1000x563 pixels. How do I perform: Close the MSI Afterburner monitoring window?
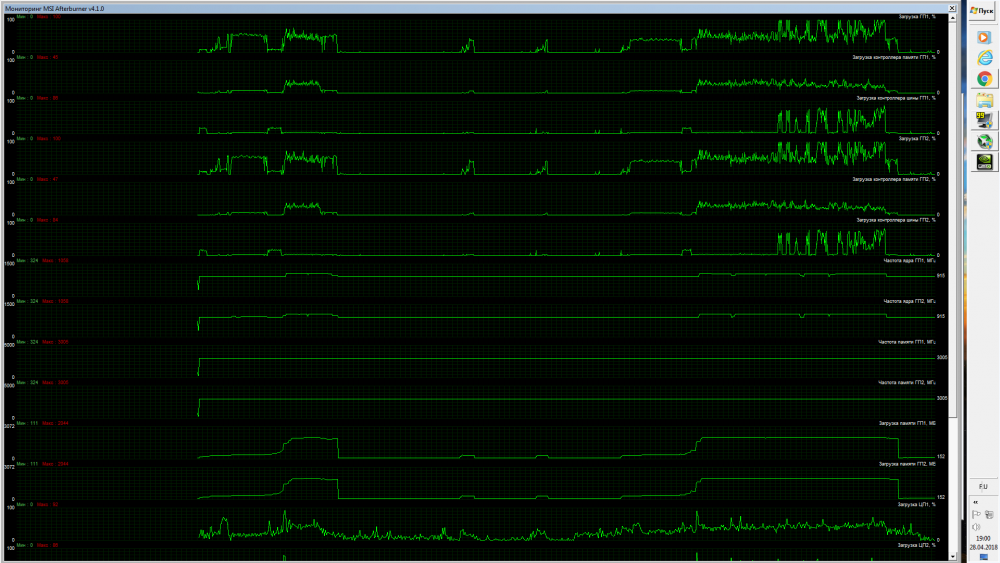[x=952, y=8]
